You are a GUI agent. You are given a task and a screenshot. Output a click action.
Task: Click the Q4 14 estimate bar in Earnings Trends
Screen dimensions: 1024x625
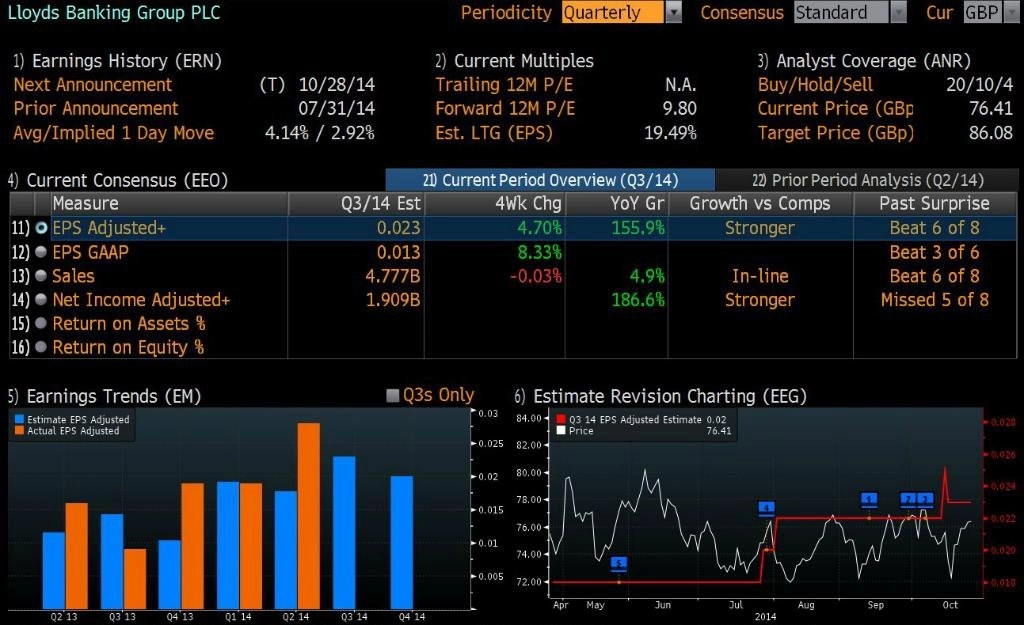pyautogui.click(x=402, y=542)
